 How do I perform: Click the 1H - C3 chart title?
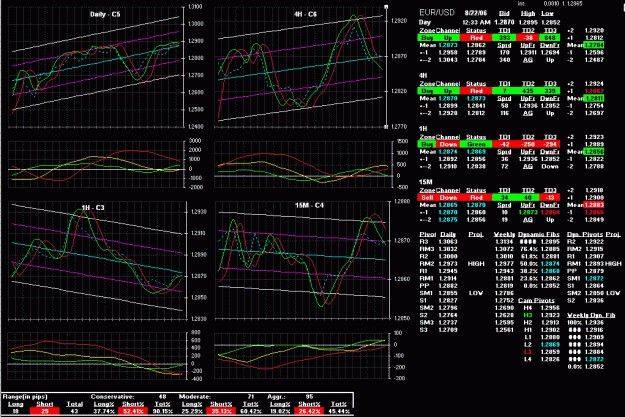tap(93, 208)
